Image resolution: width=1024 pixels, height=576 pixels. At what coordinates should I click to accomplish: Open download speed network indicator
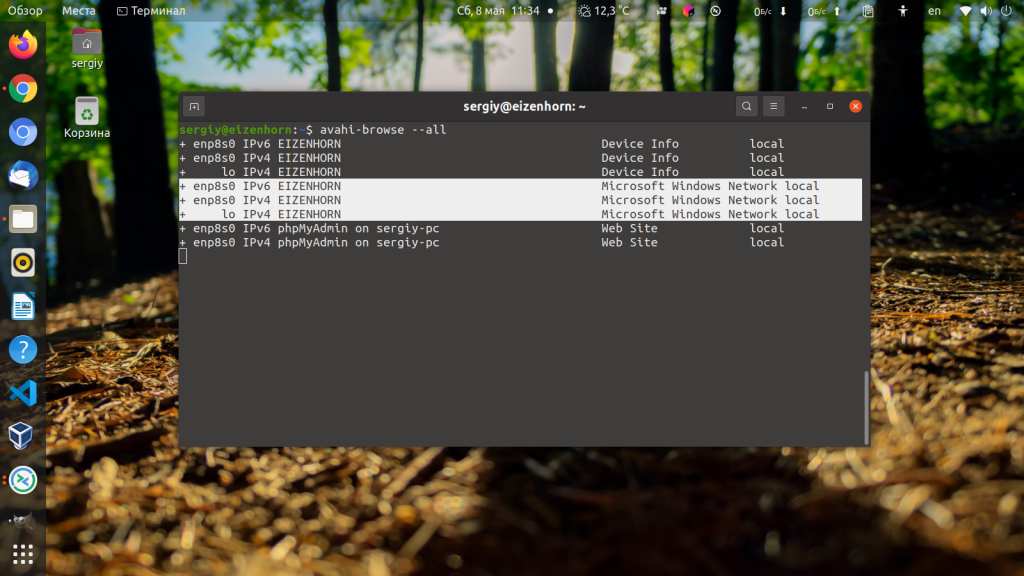click(771, 10)
